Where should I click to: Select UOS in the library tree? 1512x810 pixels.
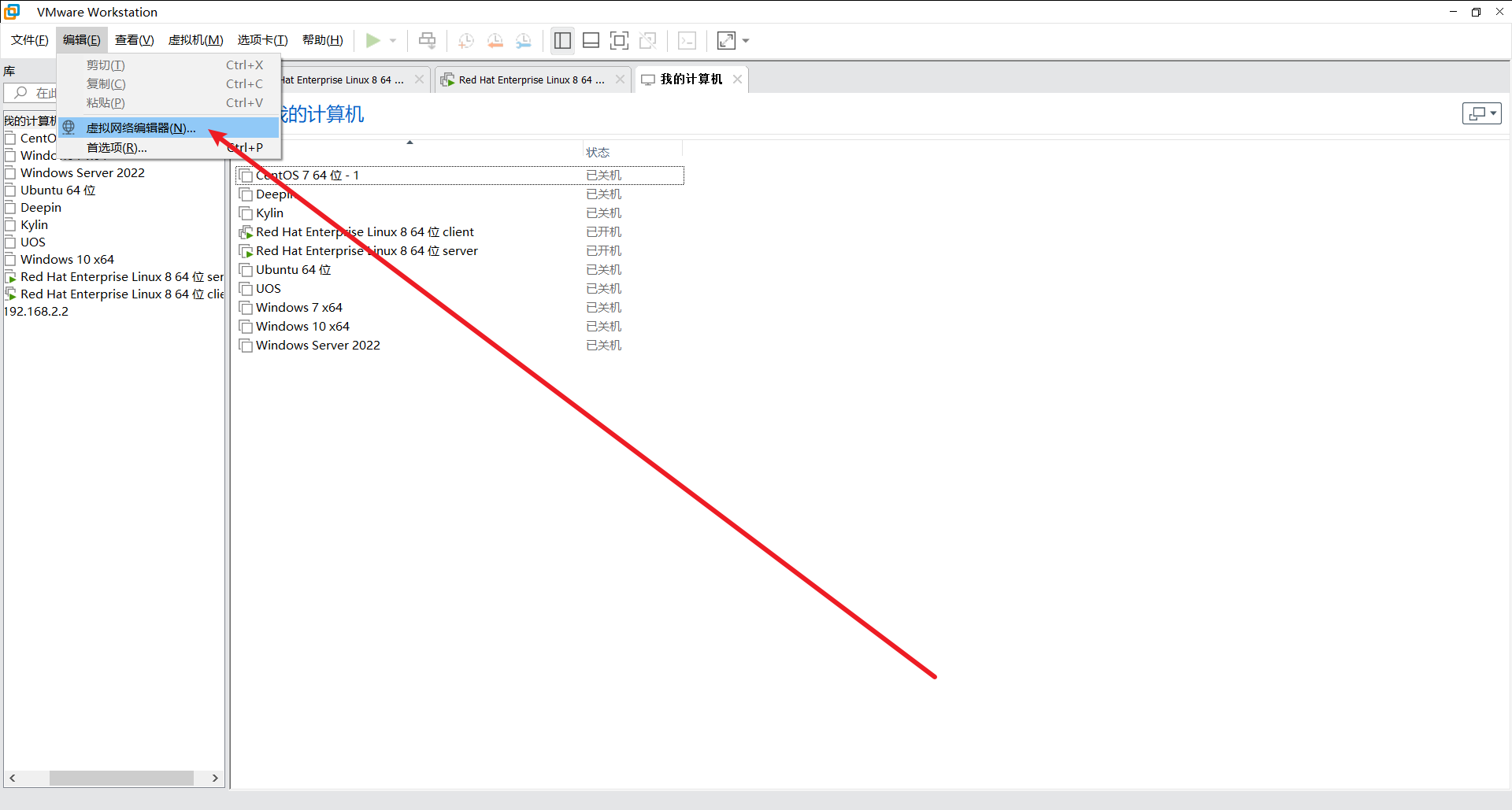32,242
